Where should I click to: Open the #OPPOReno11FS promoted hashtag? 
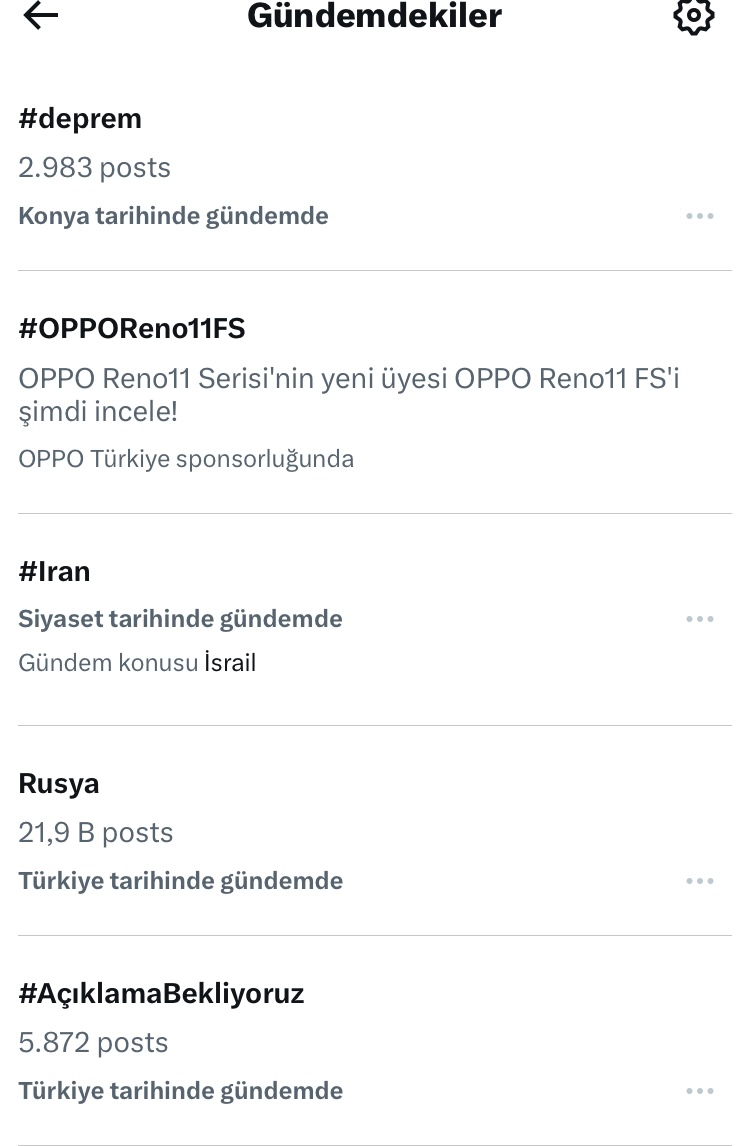[131, 328]
